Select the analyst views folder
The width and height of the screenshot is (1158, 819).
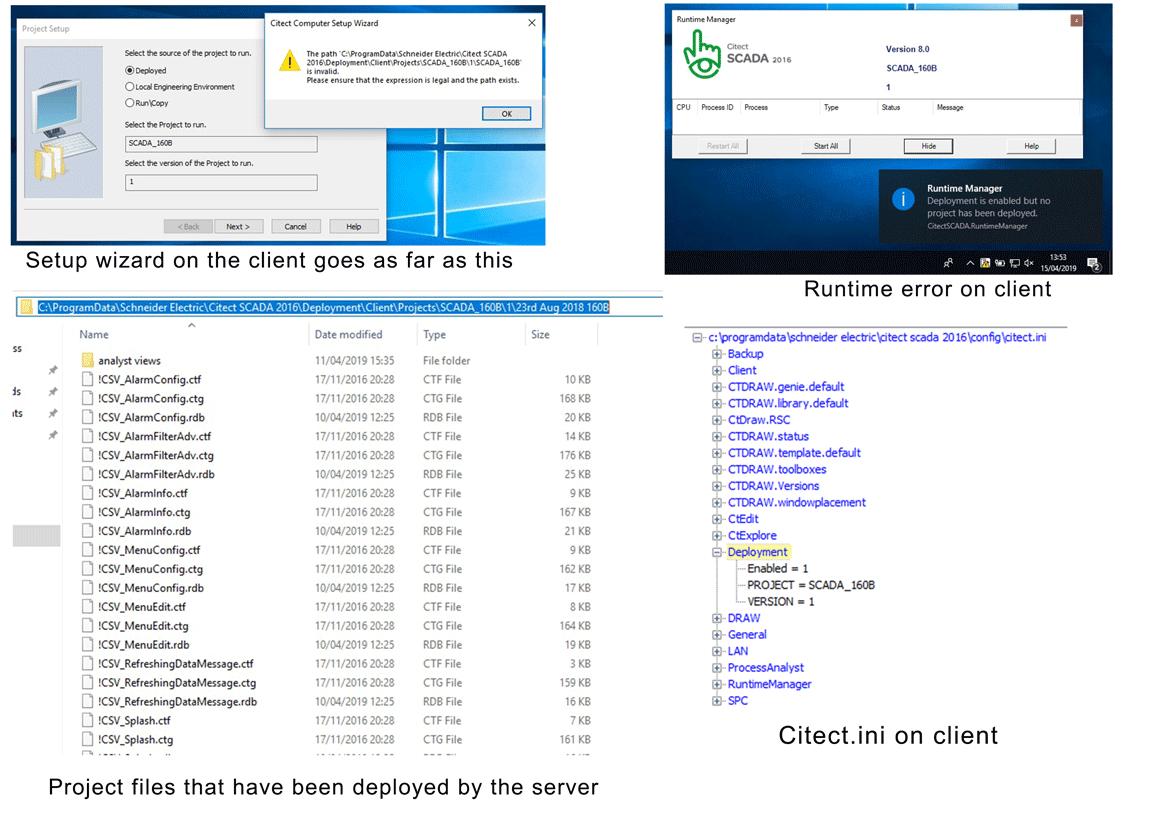tap(129, 360)
